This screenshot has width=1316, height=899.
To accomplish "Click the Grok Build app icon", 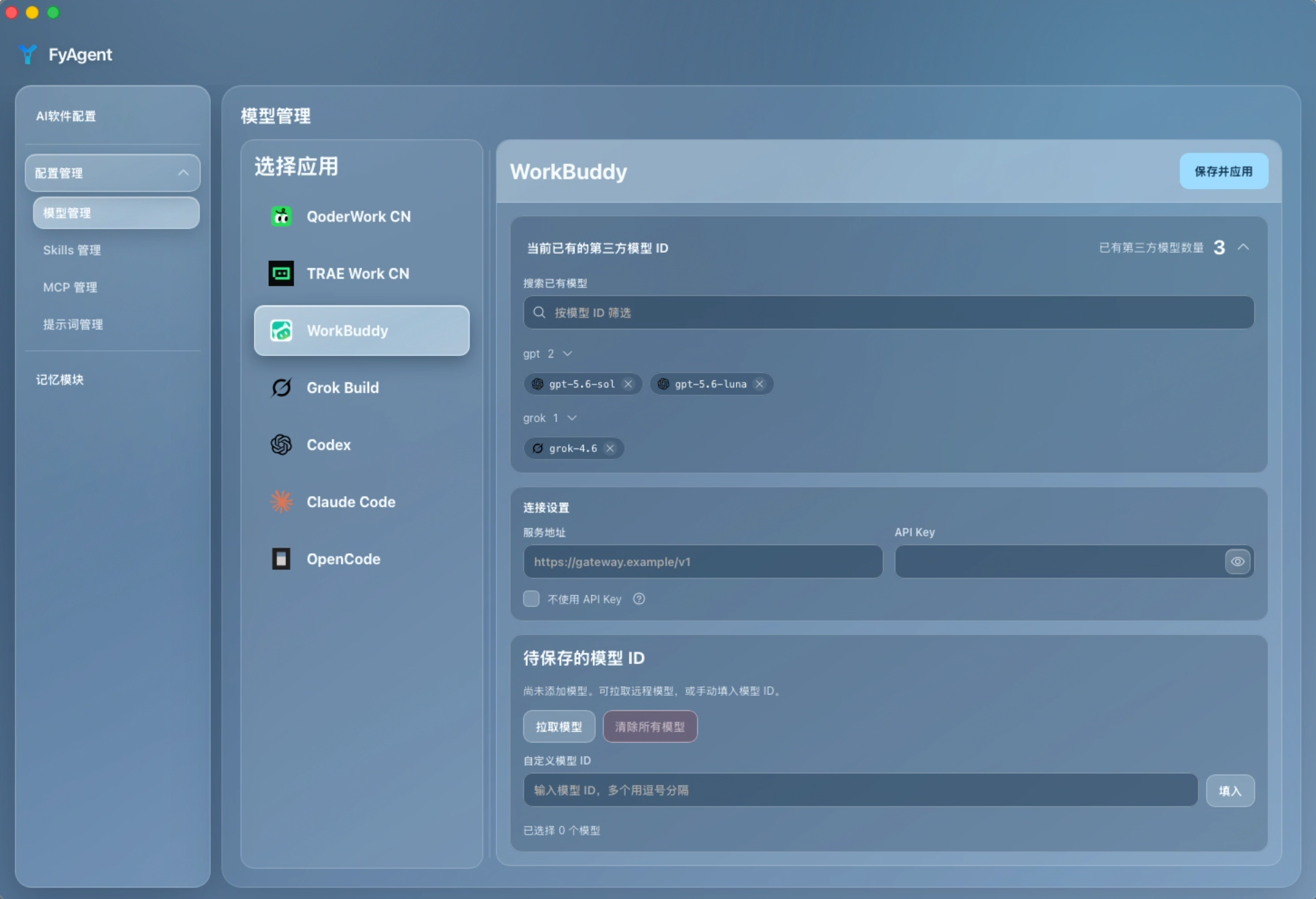I will click(281, 388).
